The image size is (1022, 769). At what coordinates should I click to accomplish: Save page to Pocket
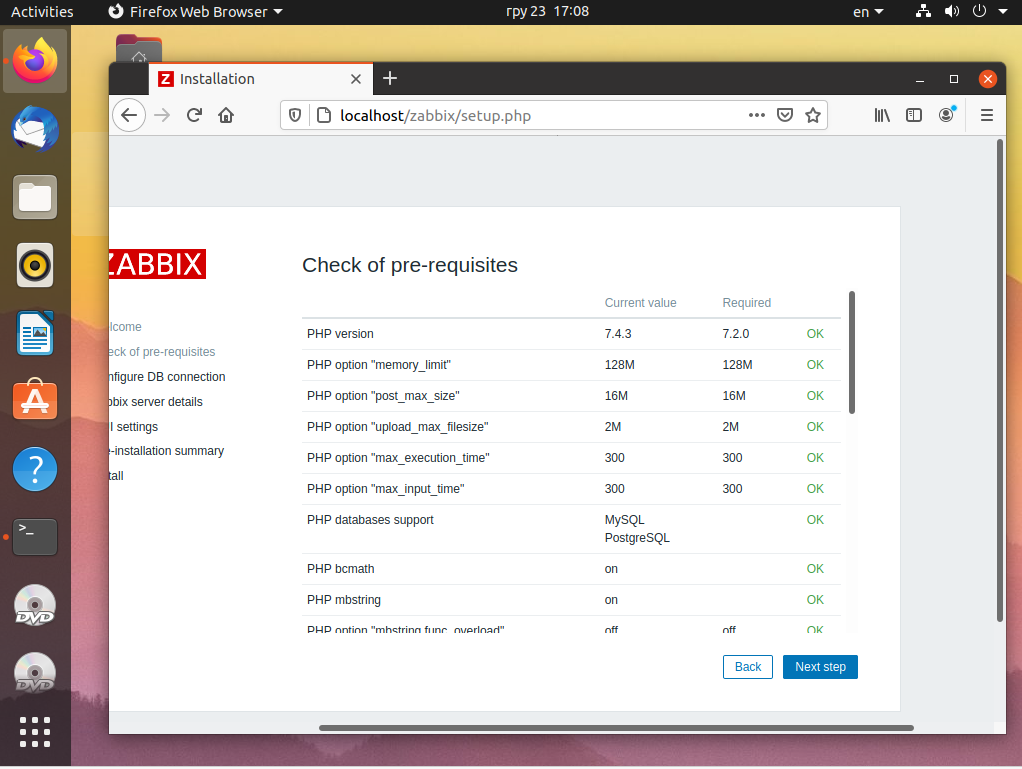tap(785, 115)
